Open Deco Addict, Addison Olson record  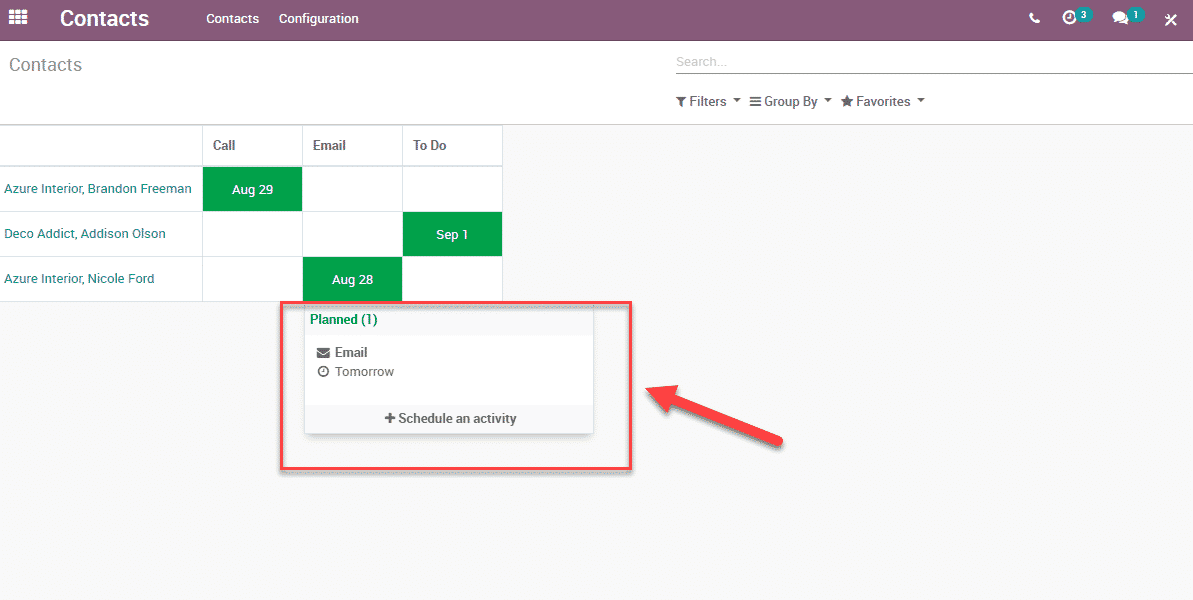(85, 234)
